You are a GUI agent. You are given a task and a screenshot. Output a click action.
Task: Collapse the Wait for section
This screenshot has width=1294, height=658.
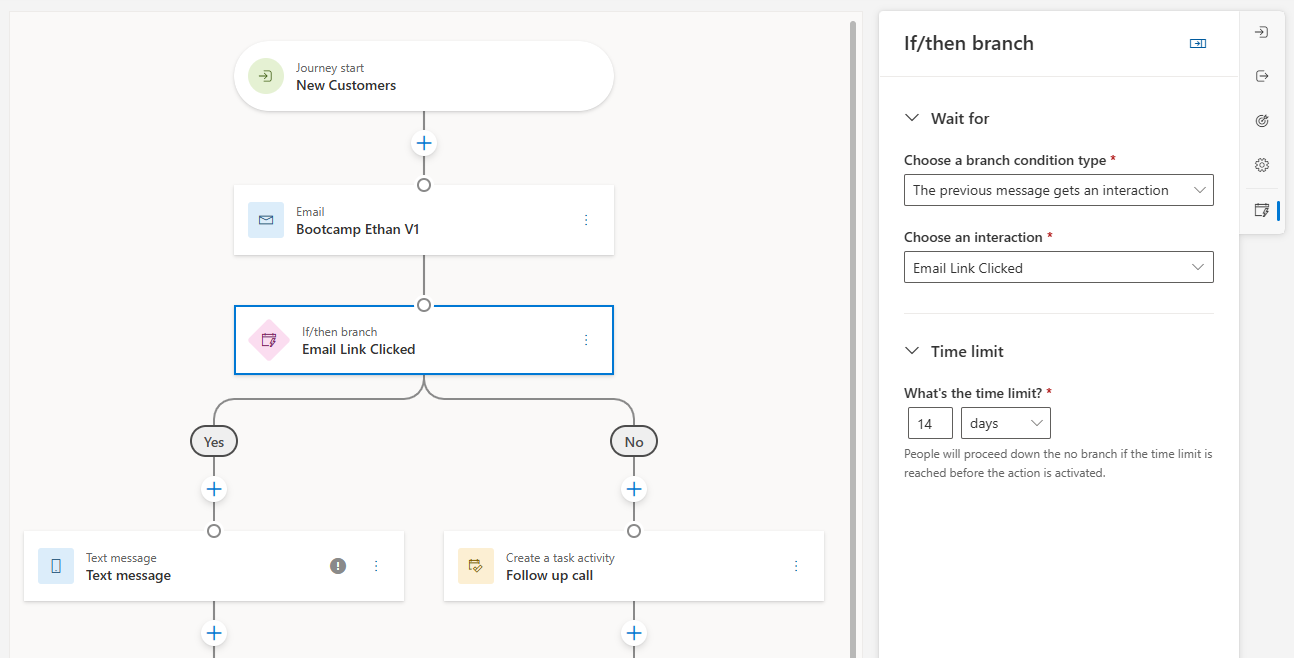pos(911,118)
